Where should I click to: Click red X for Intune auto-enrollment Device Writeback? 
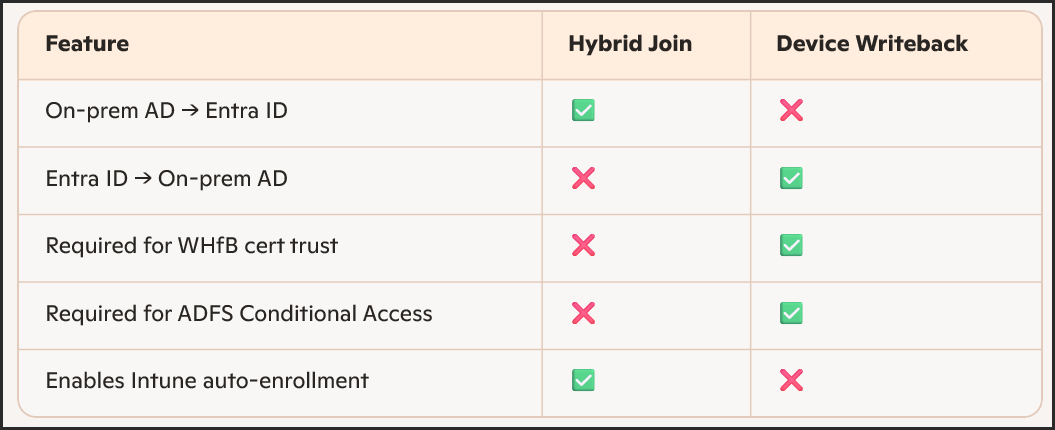(x=791, y=380)
